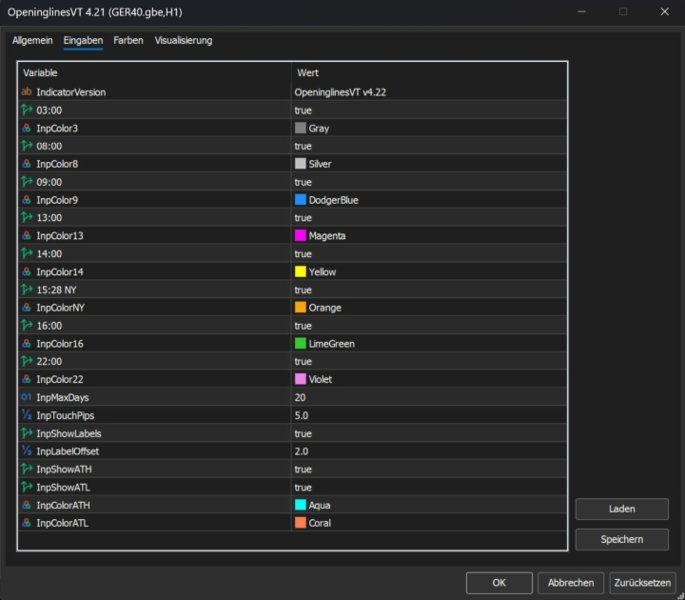Open the Farben tab
The width and height of the screenshot is (685, 600).
tap(128, 40)
